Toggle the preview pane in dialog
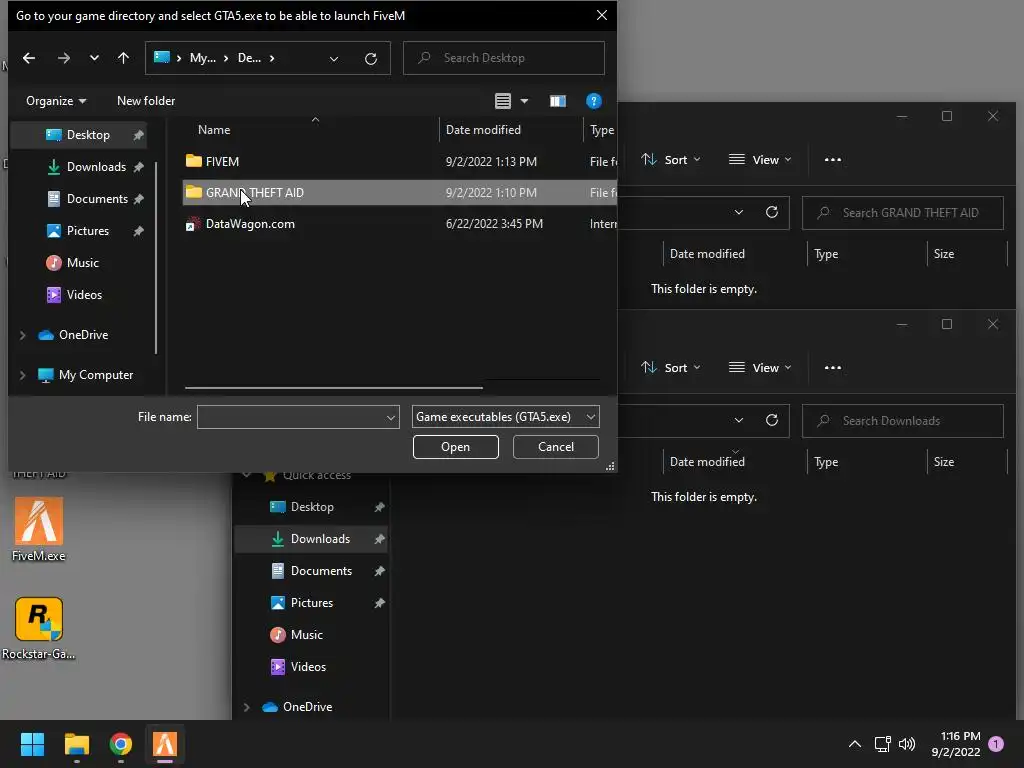1024x768 pixels. coord(557,101)
